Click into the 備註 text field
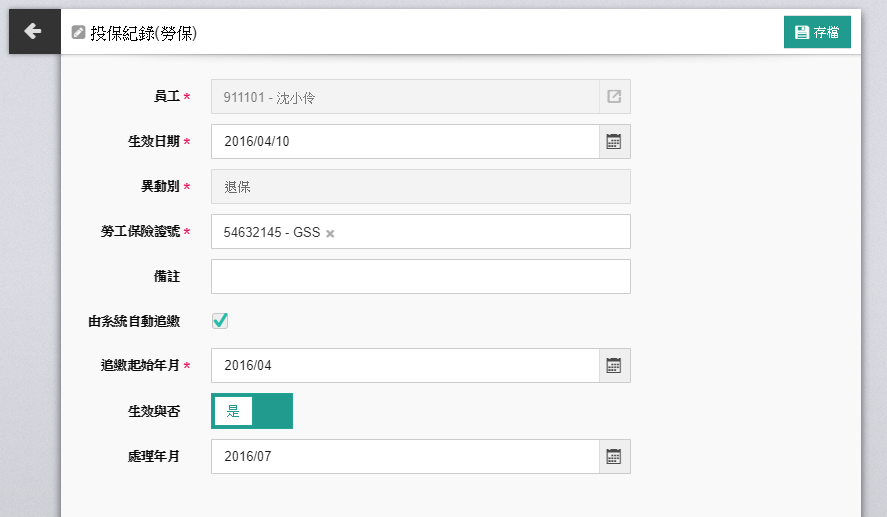This screenshot has height=517, width=887. (420, 277)
